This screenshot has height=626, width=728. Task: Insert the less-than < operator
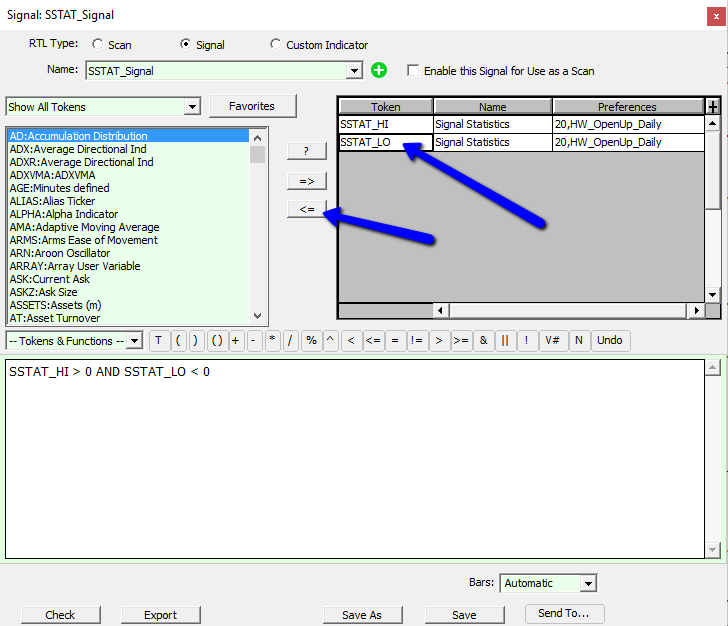[351, 340]
